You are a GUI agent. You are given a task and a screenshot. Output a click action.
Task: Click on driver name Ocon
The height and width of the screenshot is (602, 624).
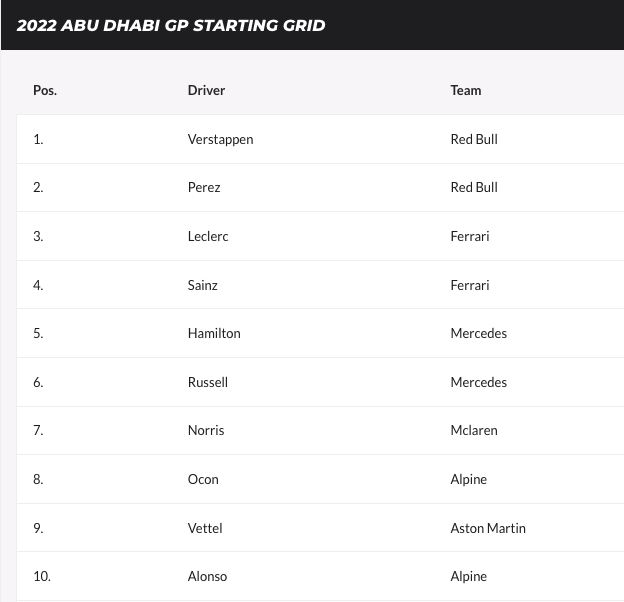(x=203, y=479)
